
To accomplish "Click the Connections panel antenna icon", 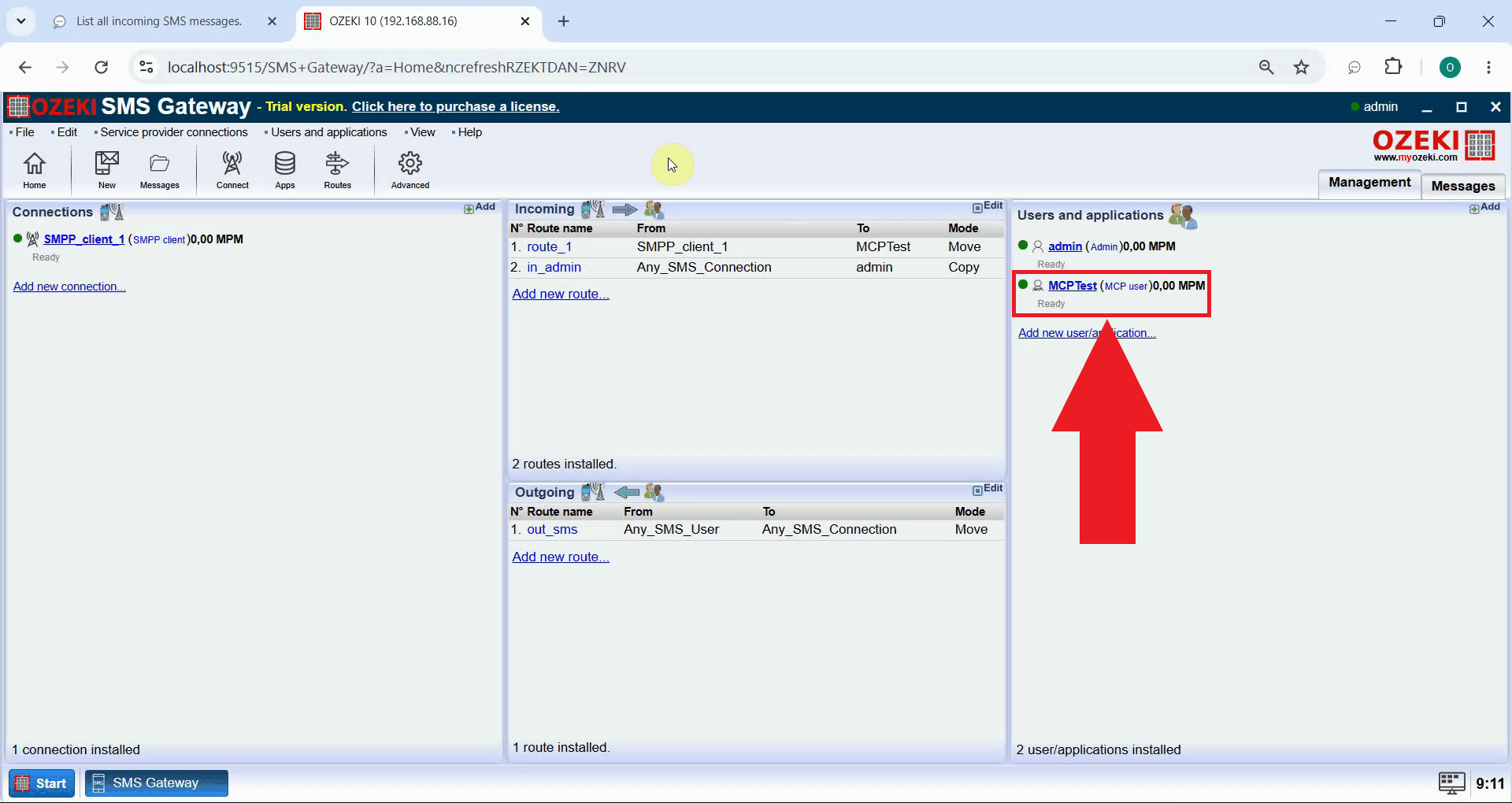I will coord(112,211).
